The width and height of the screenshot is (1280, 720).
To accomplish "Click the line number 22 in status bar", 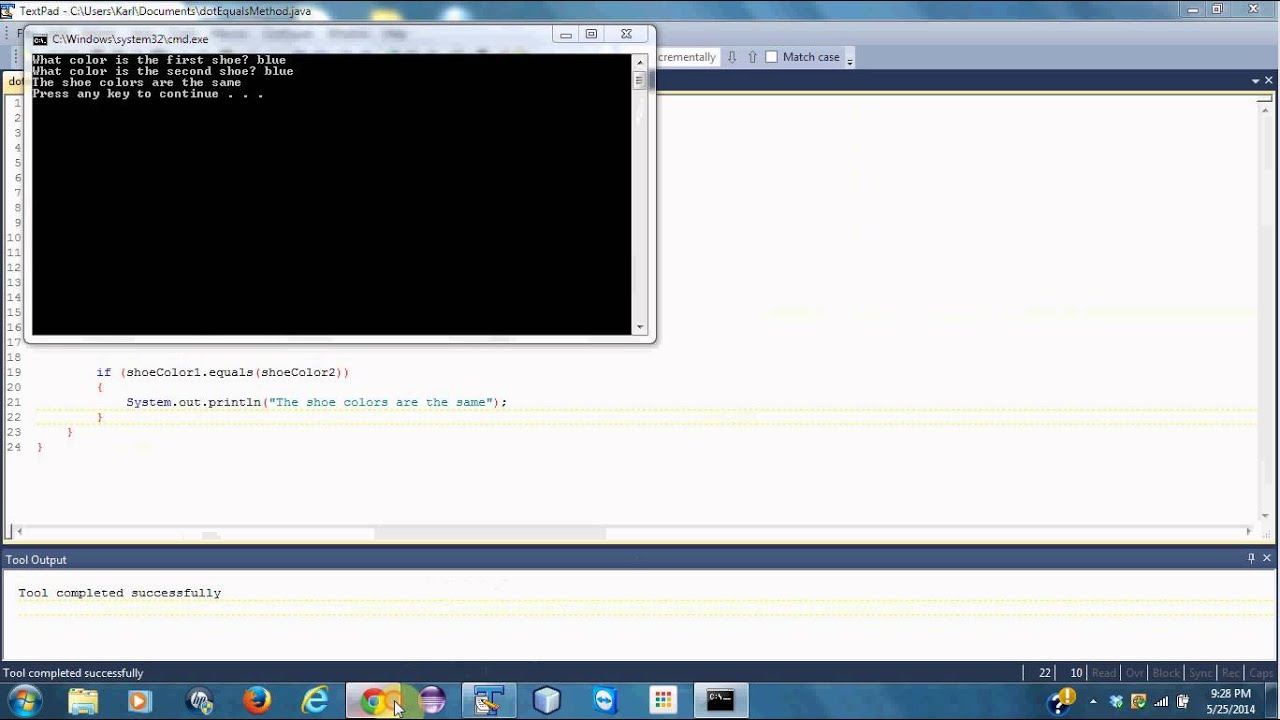I will point(1044,673).
